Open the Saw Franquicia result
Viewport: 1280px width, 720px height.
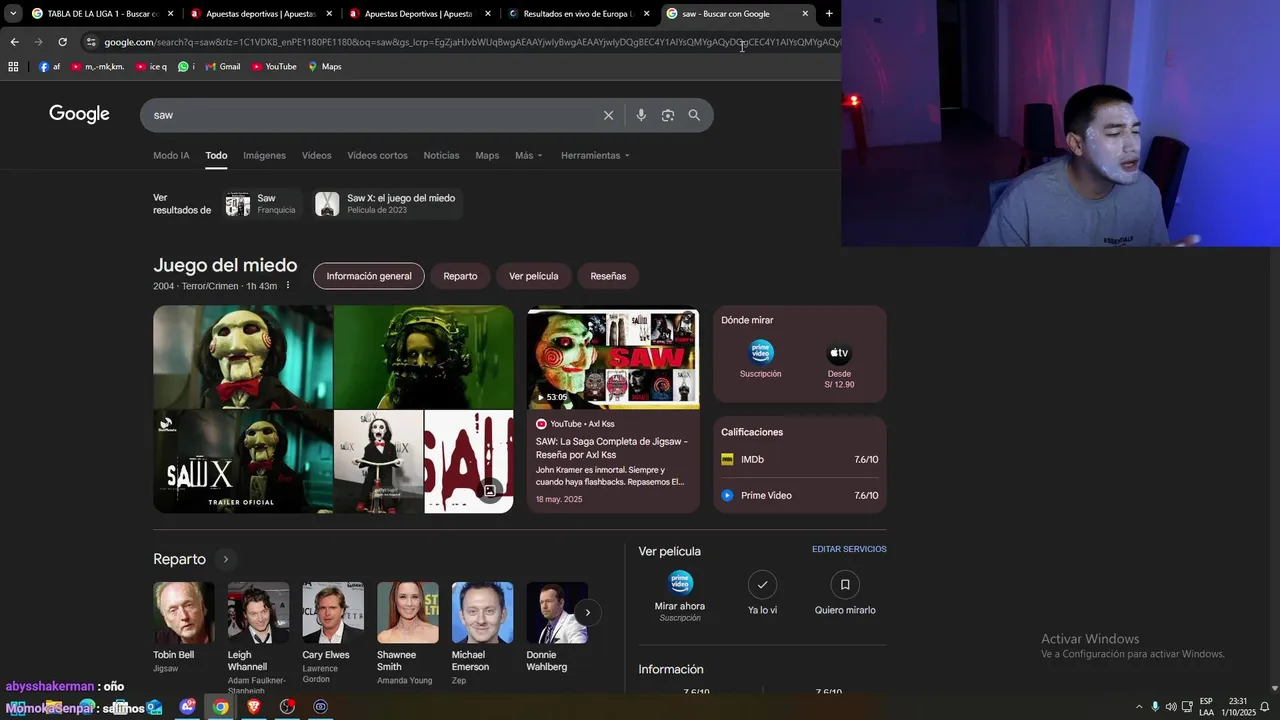(261, 204)
